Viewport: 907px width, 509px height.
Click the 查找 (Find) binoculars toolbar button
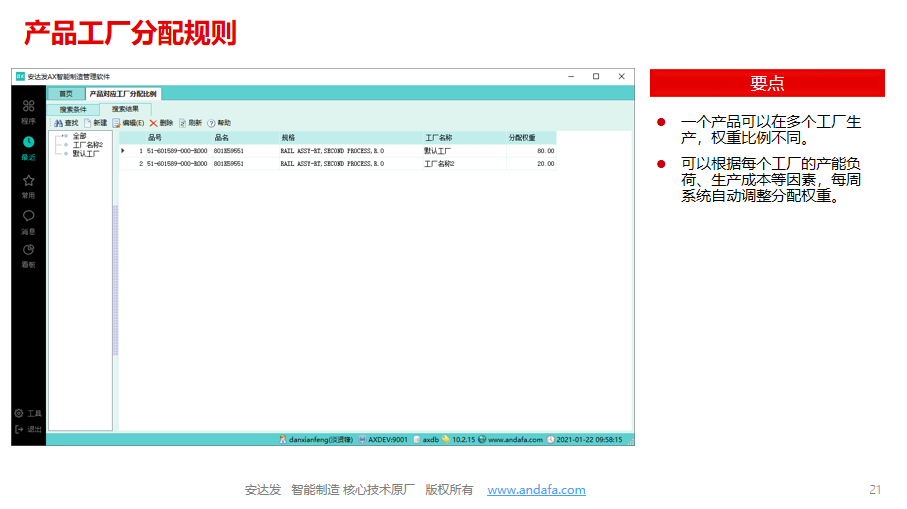point(65,123)
